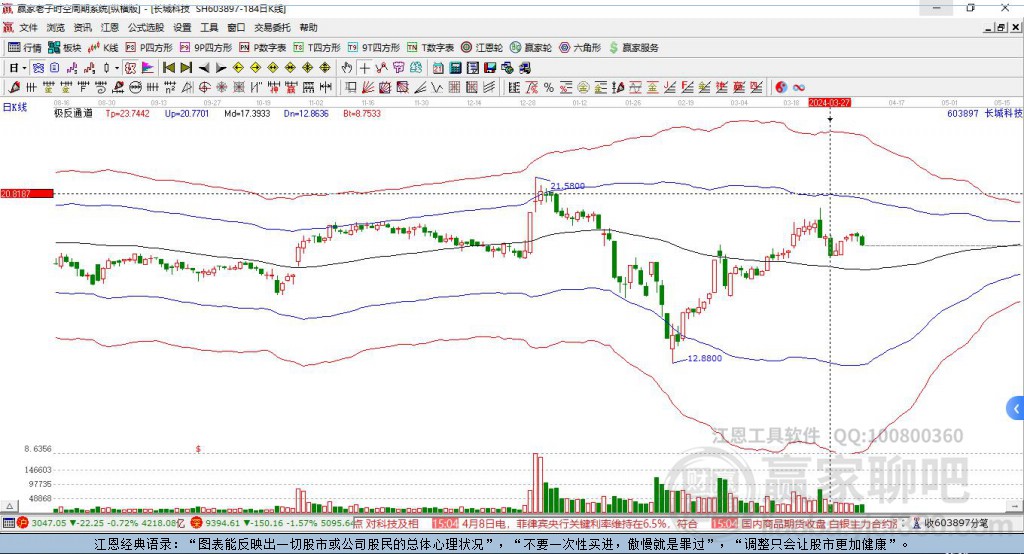Toggle the crosshair cursor tool

364,68
